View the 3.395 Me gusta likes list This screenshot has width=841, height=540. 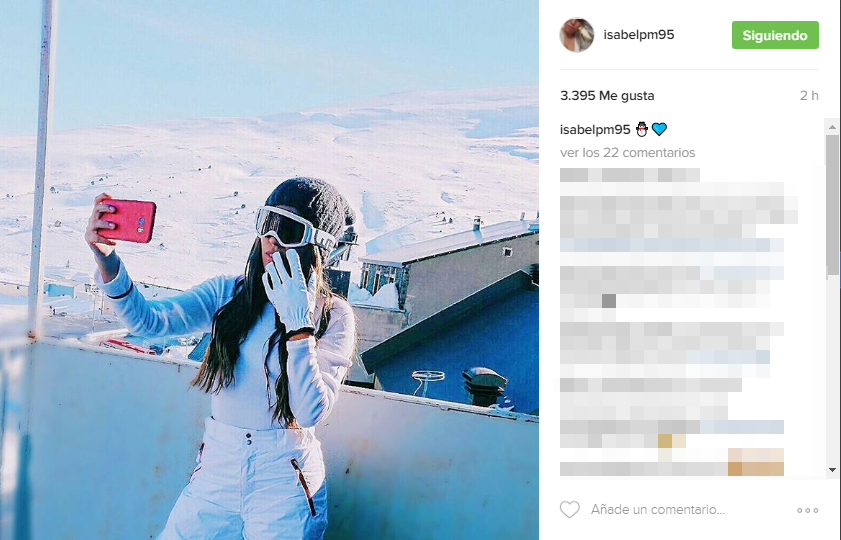pyautogui.click(x=607, y=96)
